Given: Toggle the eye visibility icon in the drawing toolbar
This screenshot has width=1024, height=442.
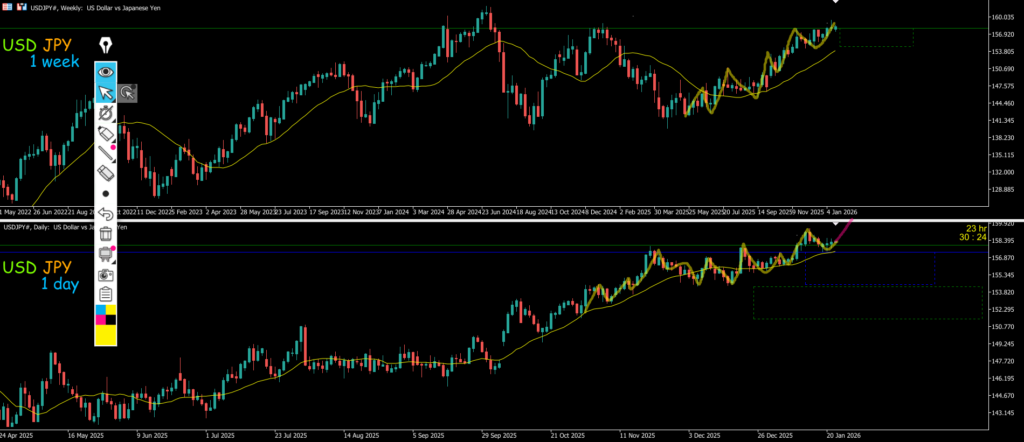Looking at the screenshot, I should click(x=106, y=72).
